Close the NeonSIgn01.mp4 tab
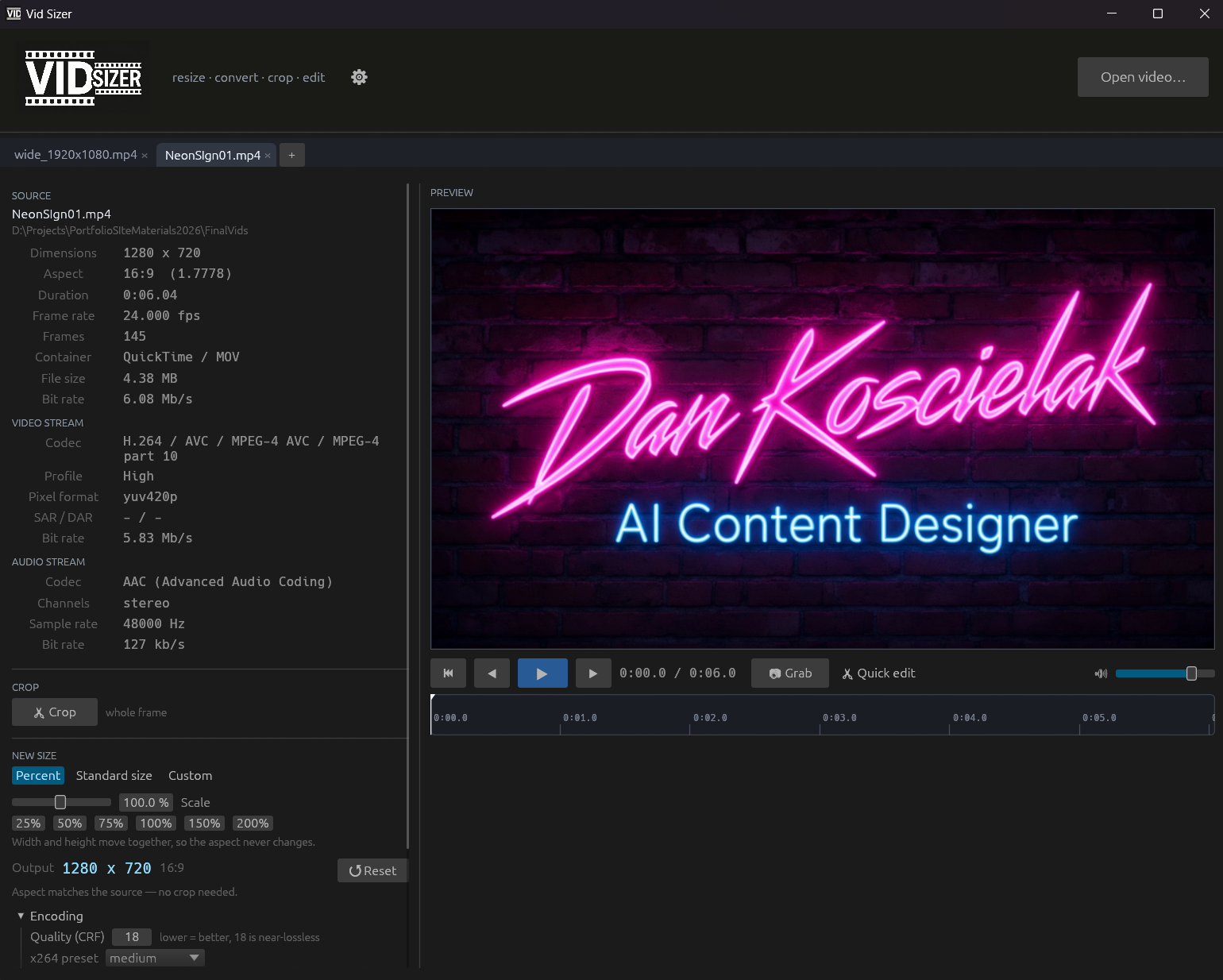 point(268,156)
